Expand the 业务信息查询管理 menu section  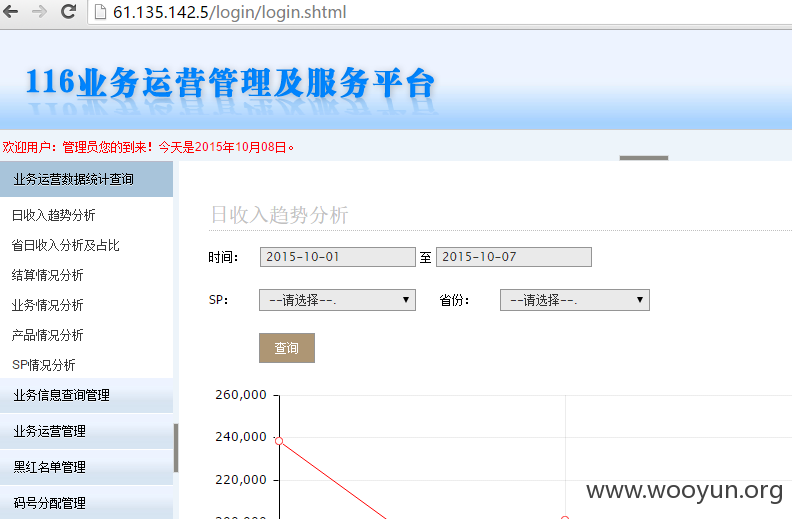[86, 395]
